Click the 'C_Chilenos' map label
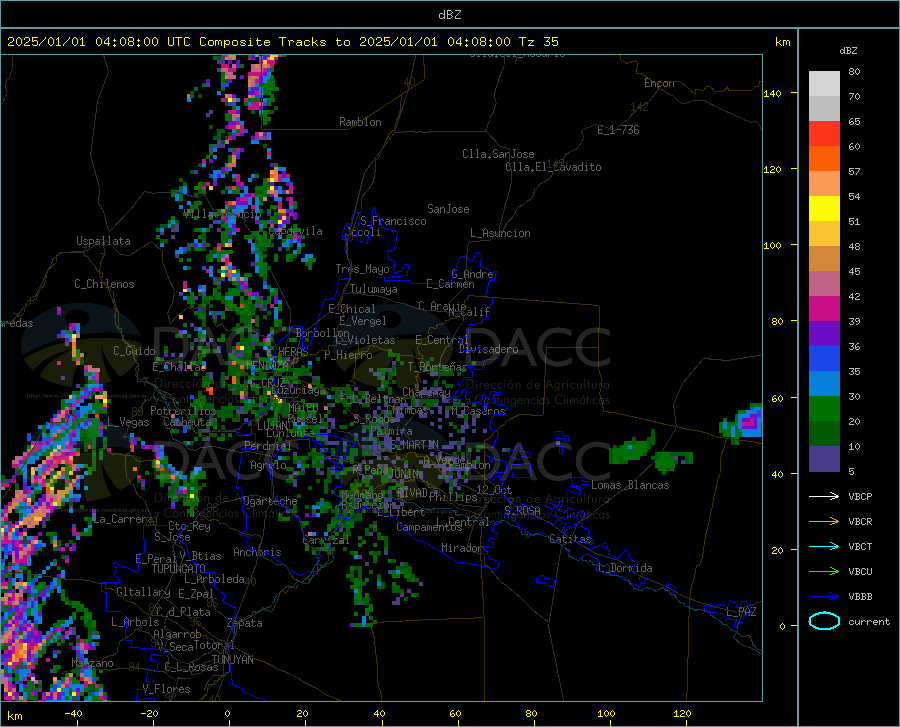 click(104, 284)
